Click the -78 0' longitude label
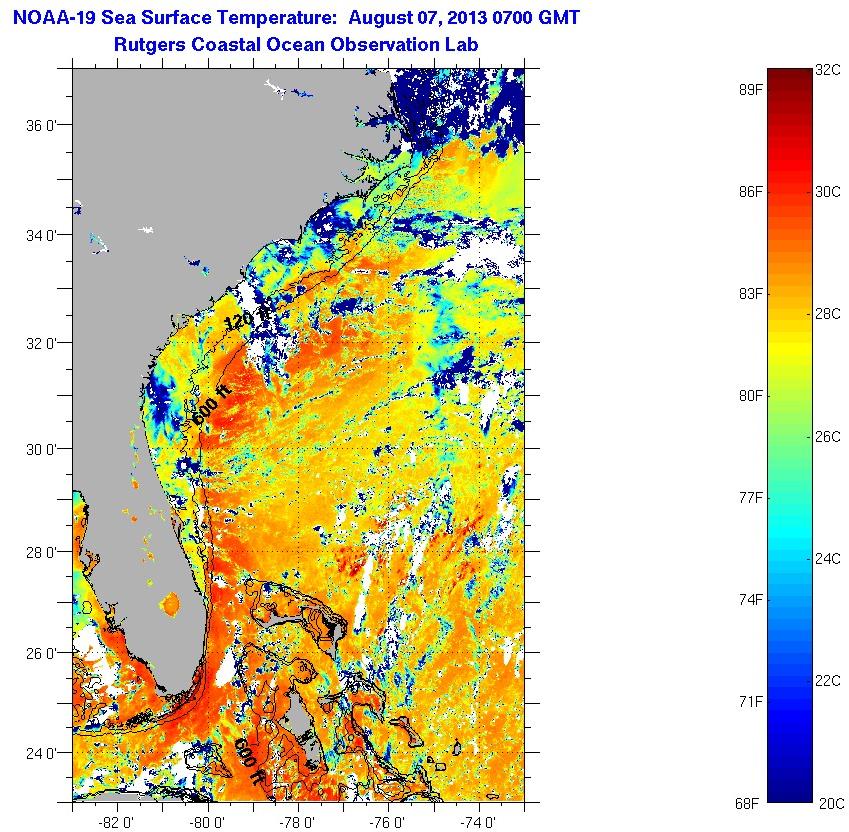Image resolution: width=849 pixels, height=832 pixels. (297, 822)
